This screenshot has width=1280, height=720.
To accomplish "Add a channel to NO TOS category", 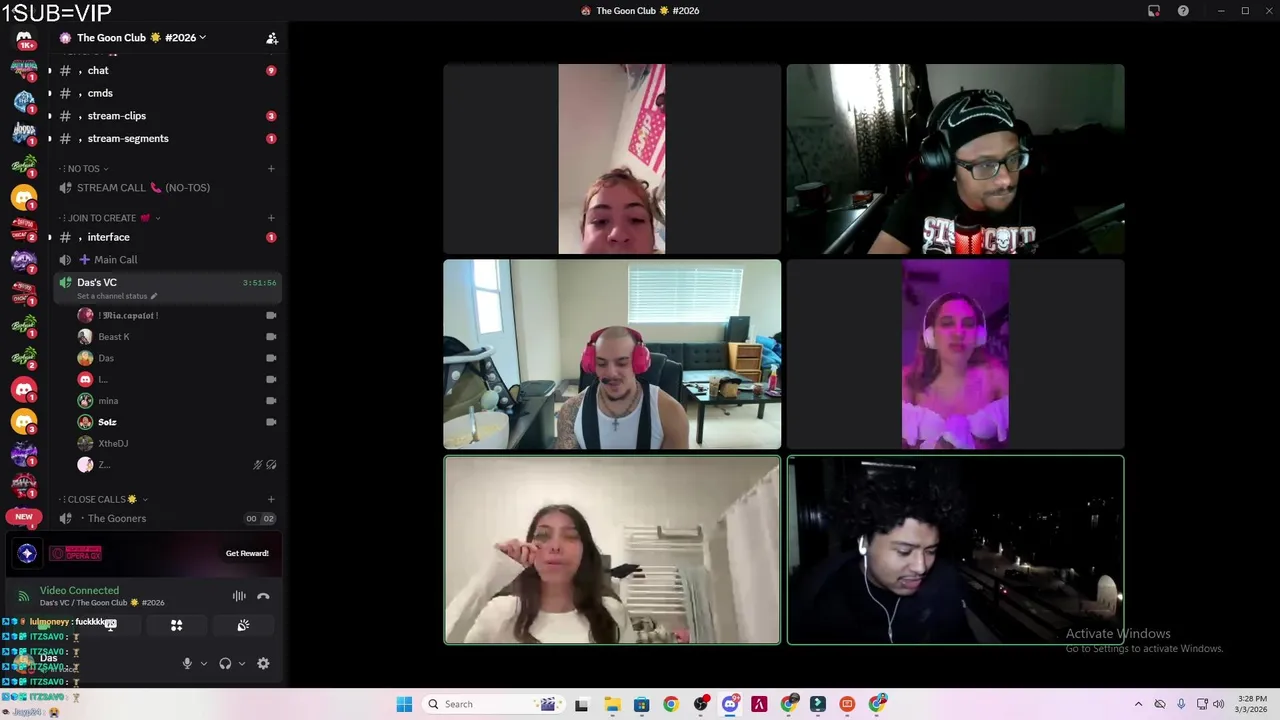I will click(x=271, y=169).
